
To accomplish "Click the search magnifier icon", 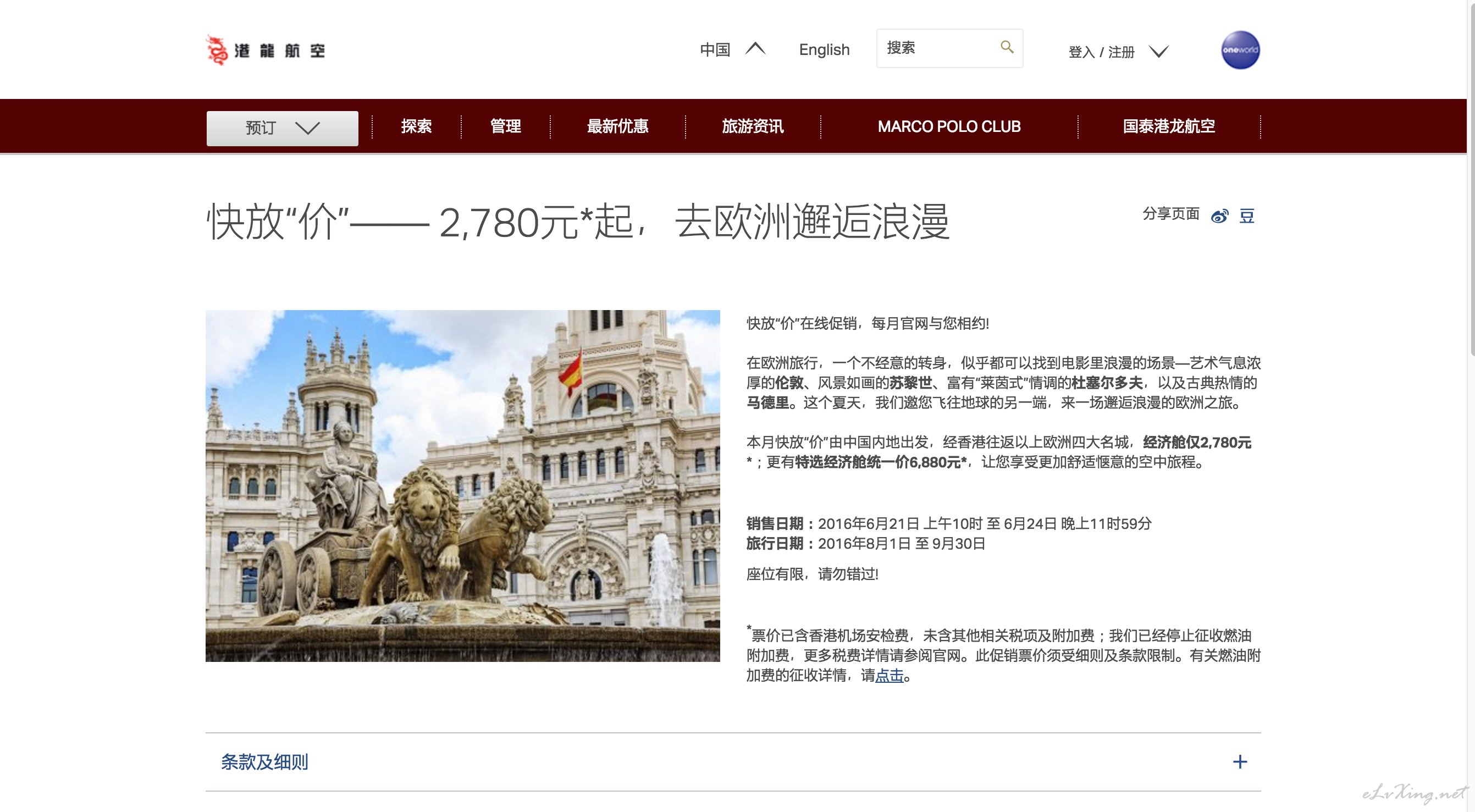I will tap(1007, 47).
